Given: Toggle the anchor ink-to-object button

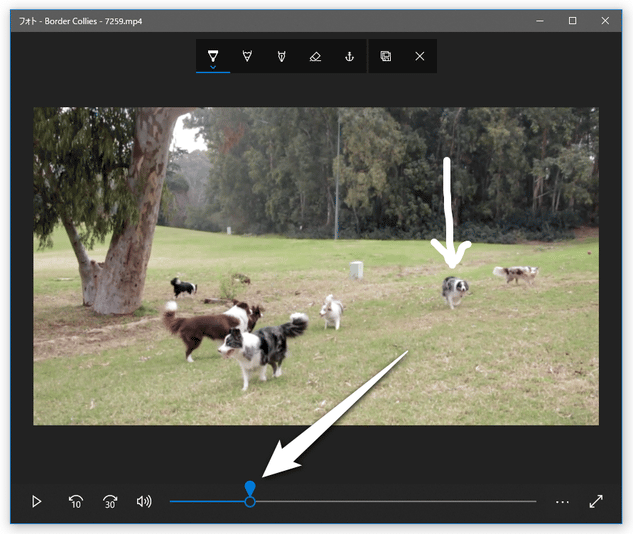Looking at the screenshot, I should click(349, 56).
